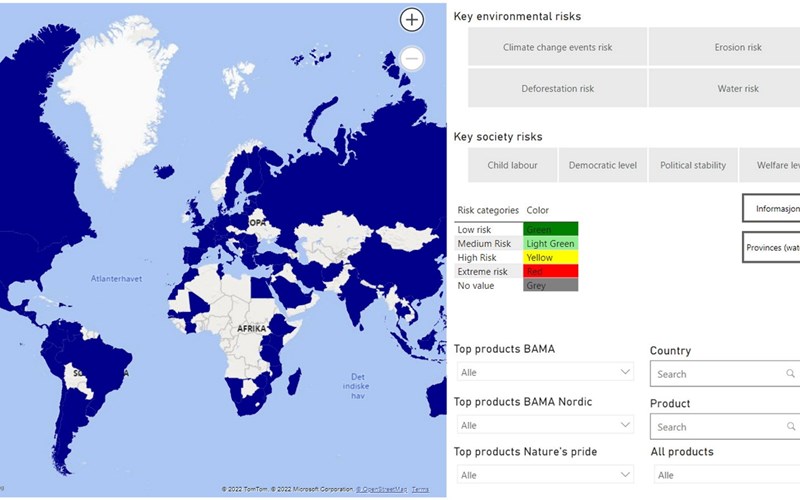Expand the Top products Nature's pride dropdown
Image resolution: width=800 pixels, height=500 pixels.
tap(545, 475)
